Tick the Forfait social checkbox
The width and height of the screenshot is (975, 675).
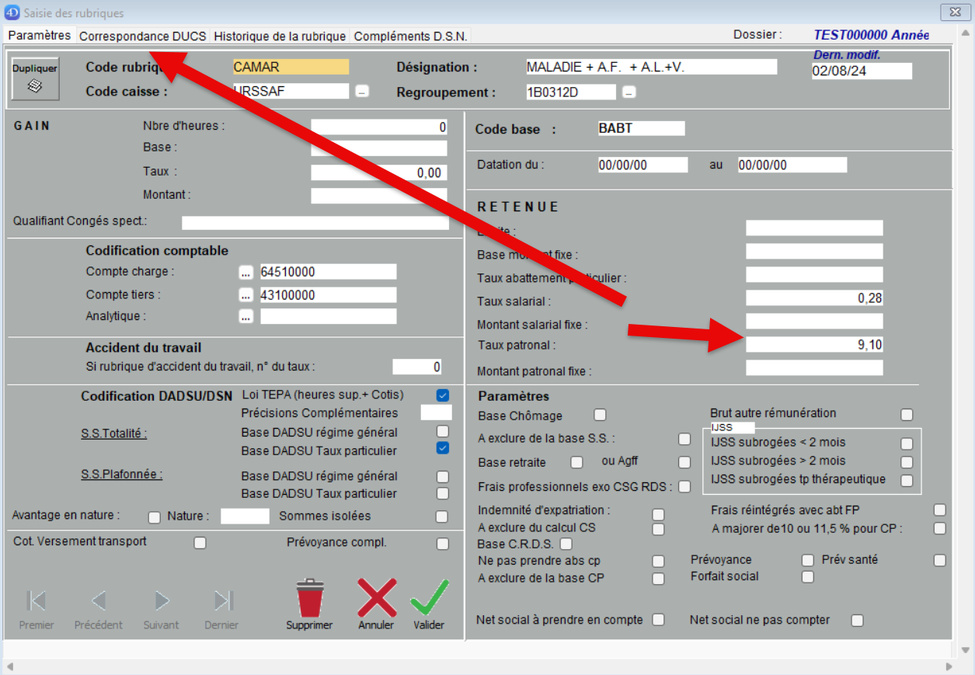point(808,577)
